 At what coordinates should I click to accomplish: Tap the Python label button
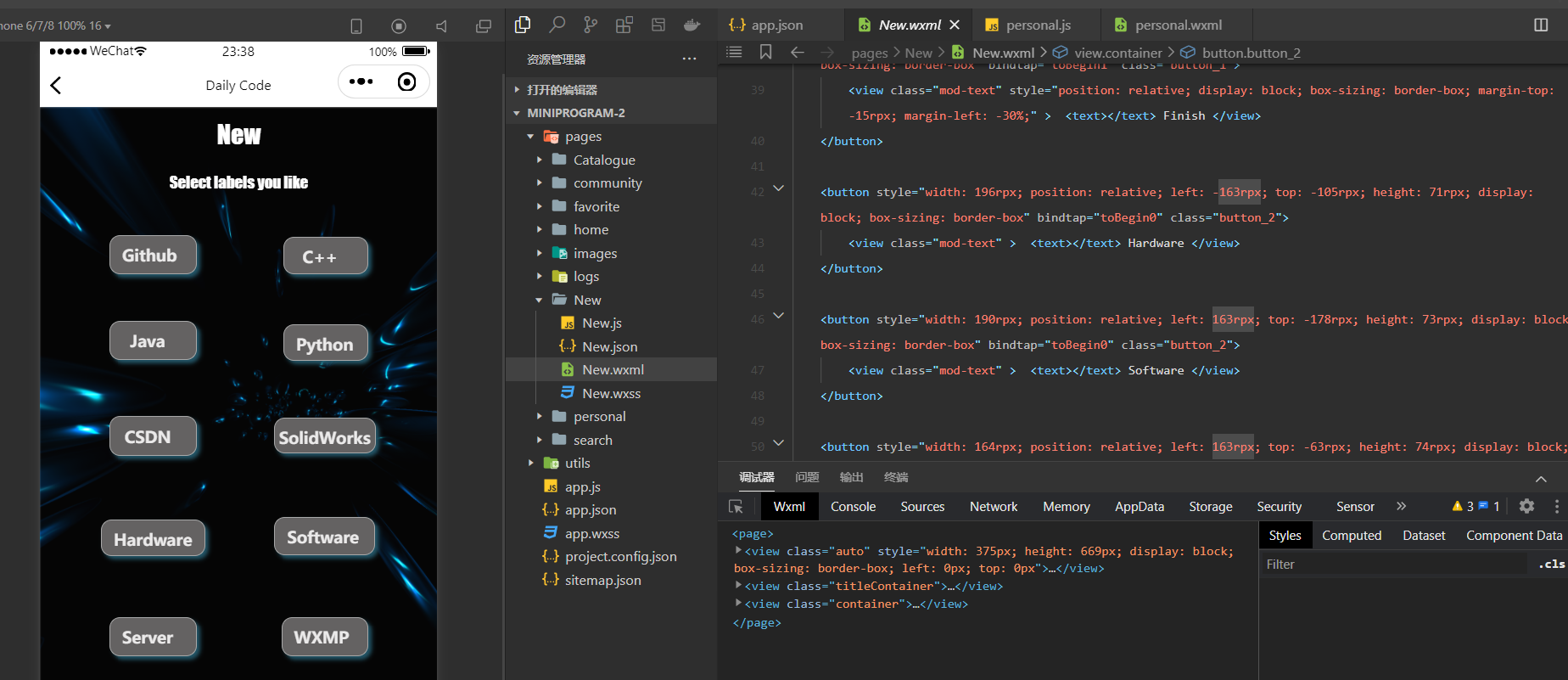(x=325, y=344)
